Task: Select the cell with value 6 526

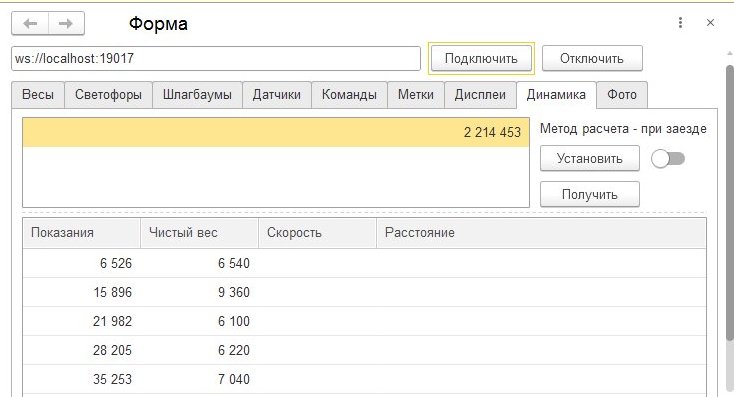Action: 81,263
